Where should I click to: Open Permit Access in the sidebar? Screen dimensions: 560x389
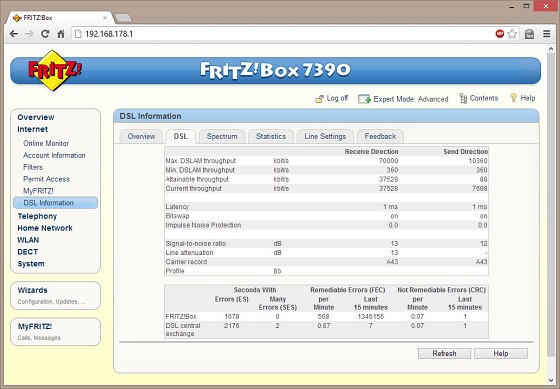(46, 179)
